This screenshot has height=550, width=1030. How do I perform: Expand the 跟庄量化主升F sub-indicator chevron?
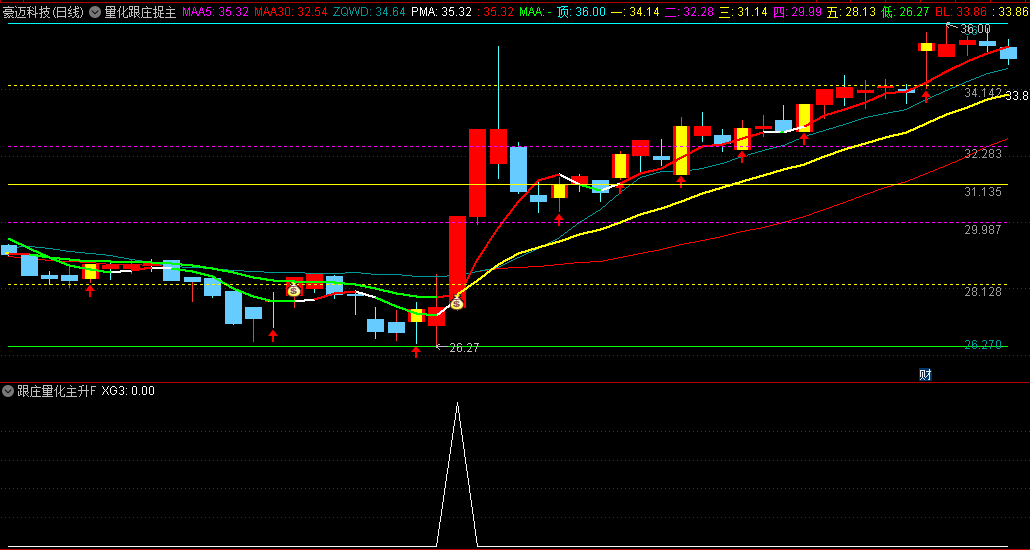click(x=8, y=391)
